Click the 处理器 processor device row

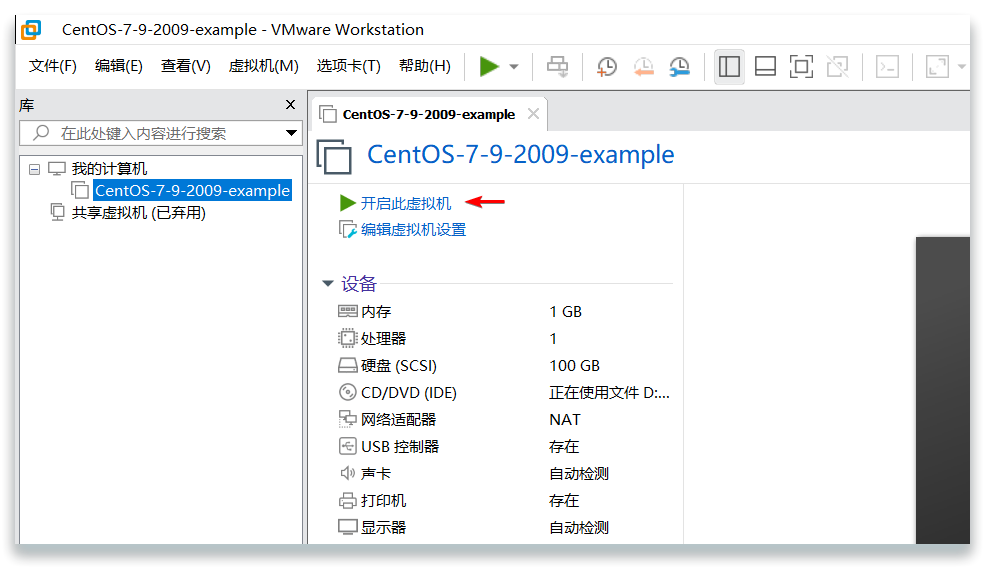tap(504, 339)
